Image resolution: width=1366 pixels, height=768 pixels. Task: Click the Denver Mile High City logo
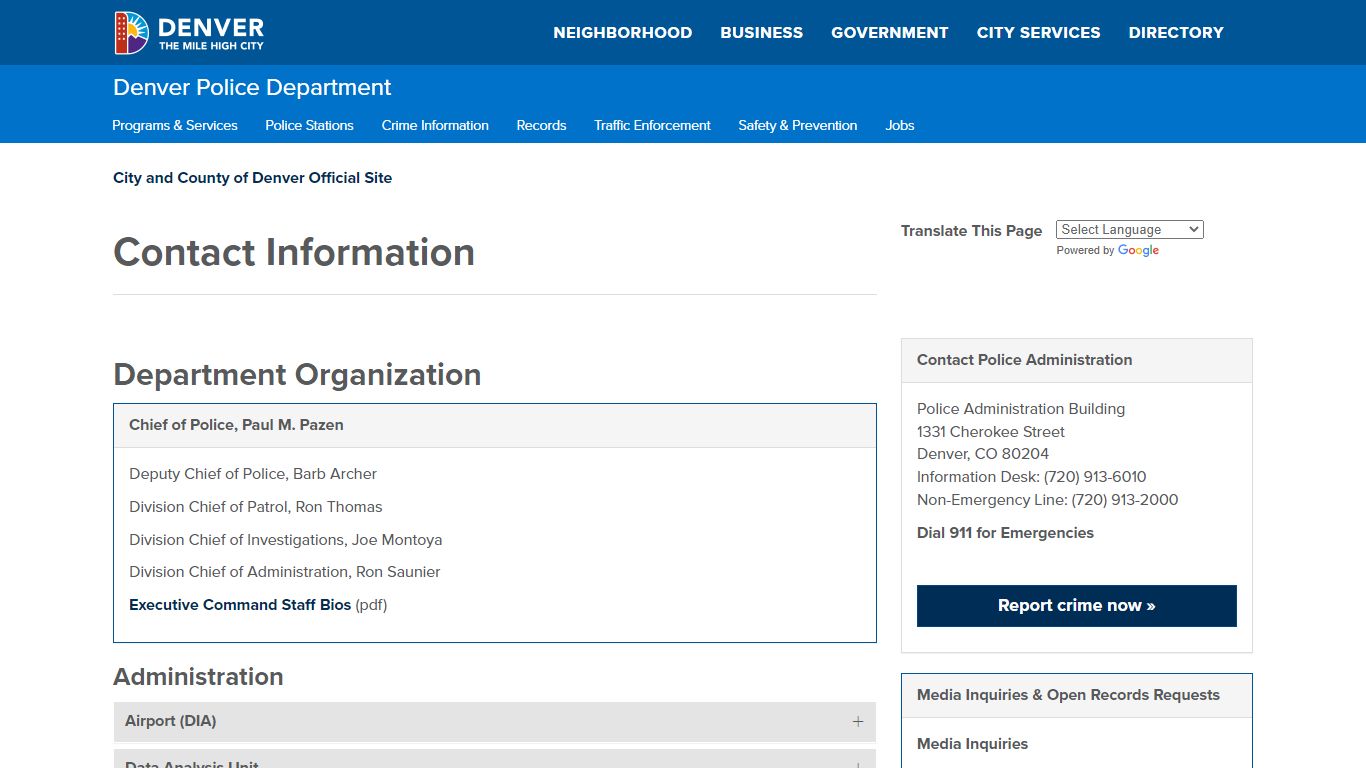pyautogui.click(x=189, y=33)
